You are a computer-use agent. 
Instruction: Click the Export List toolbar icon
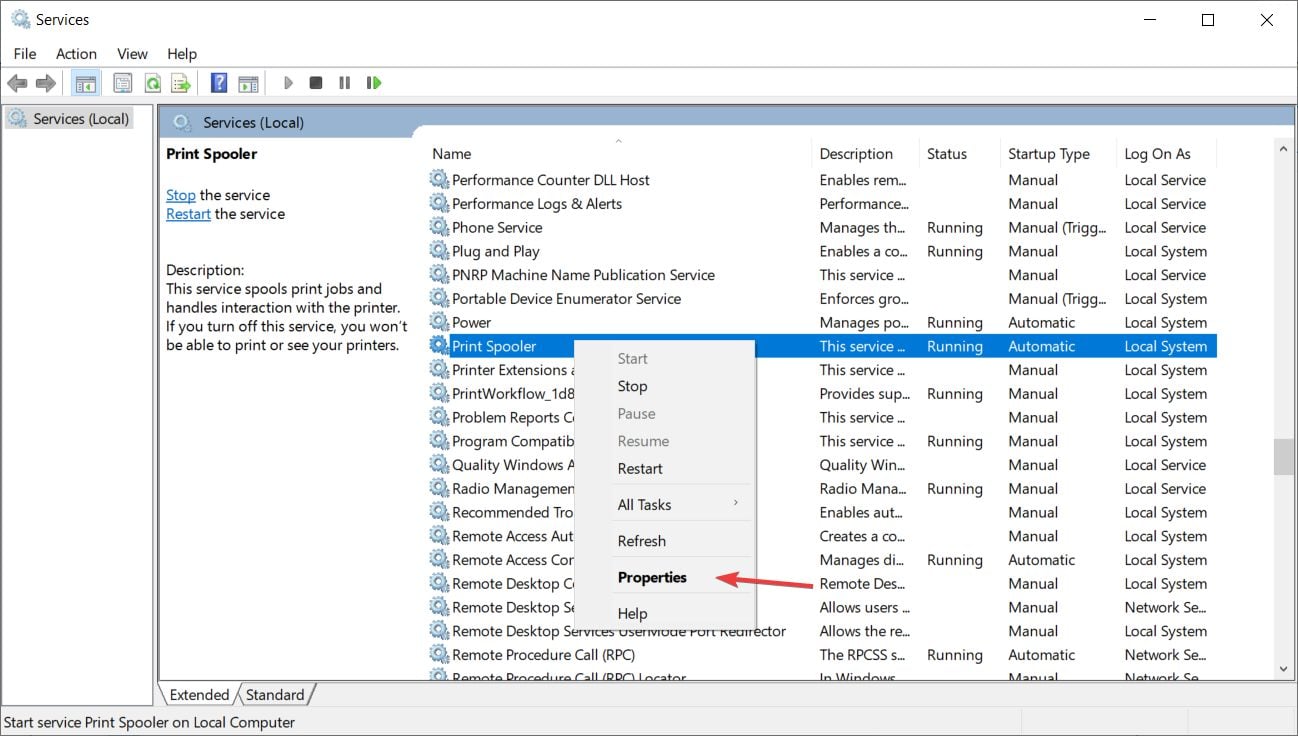[181, 83]
